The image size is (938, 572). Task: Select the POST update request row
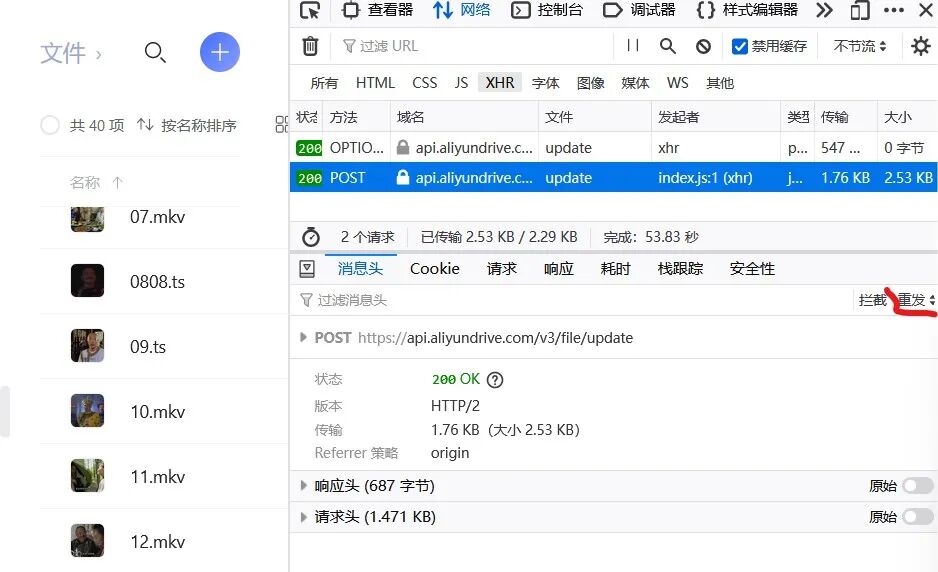[x=613, y=178]
